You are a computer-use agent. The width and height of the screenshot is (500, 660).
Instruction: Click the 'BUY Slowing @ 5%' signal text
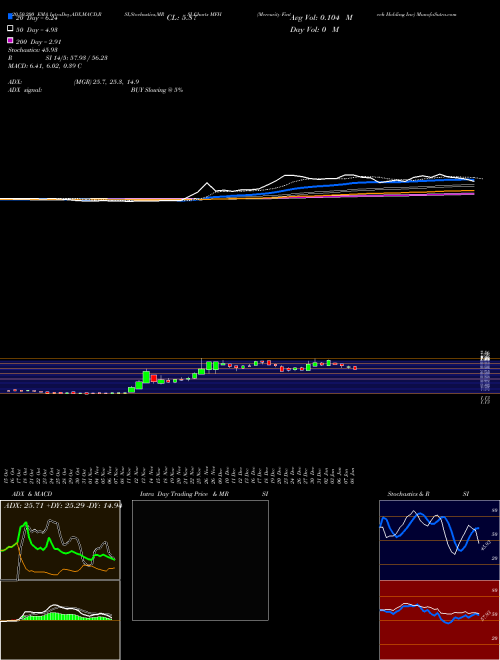click(157, 90)
